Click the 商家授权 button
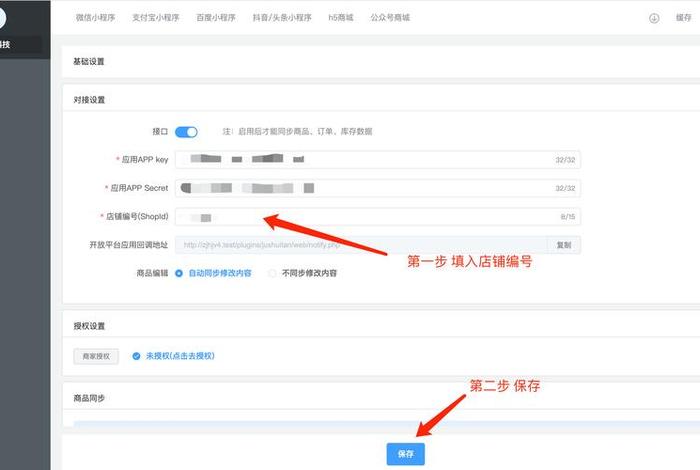The height and width of the screenshot is (470, 700). [x=96, y=356]
